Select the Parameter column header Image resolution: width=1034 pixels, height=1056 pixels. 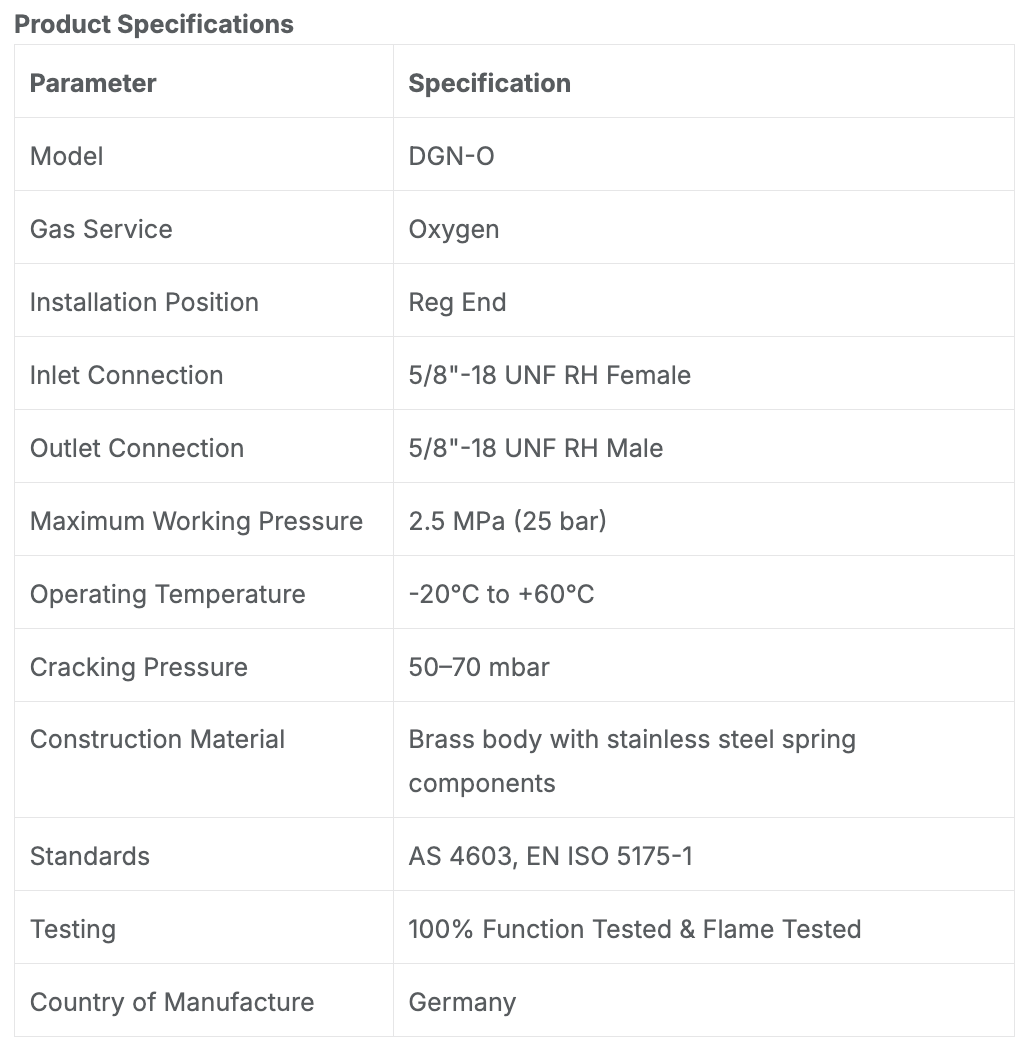point(93,83)
